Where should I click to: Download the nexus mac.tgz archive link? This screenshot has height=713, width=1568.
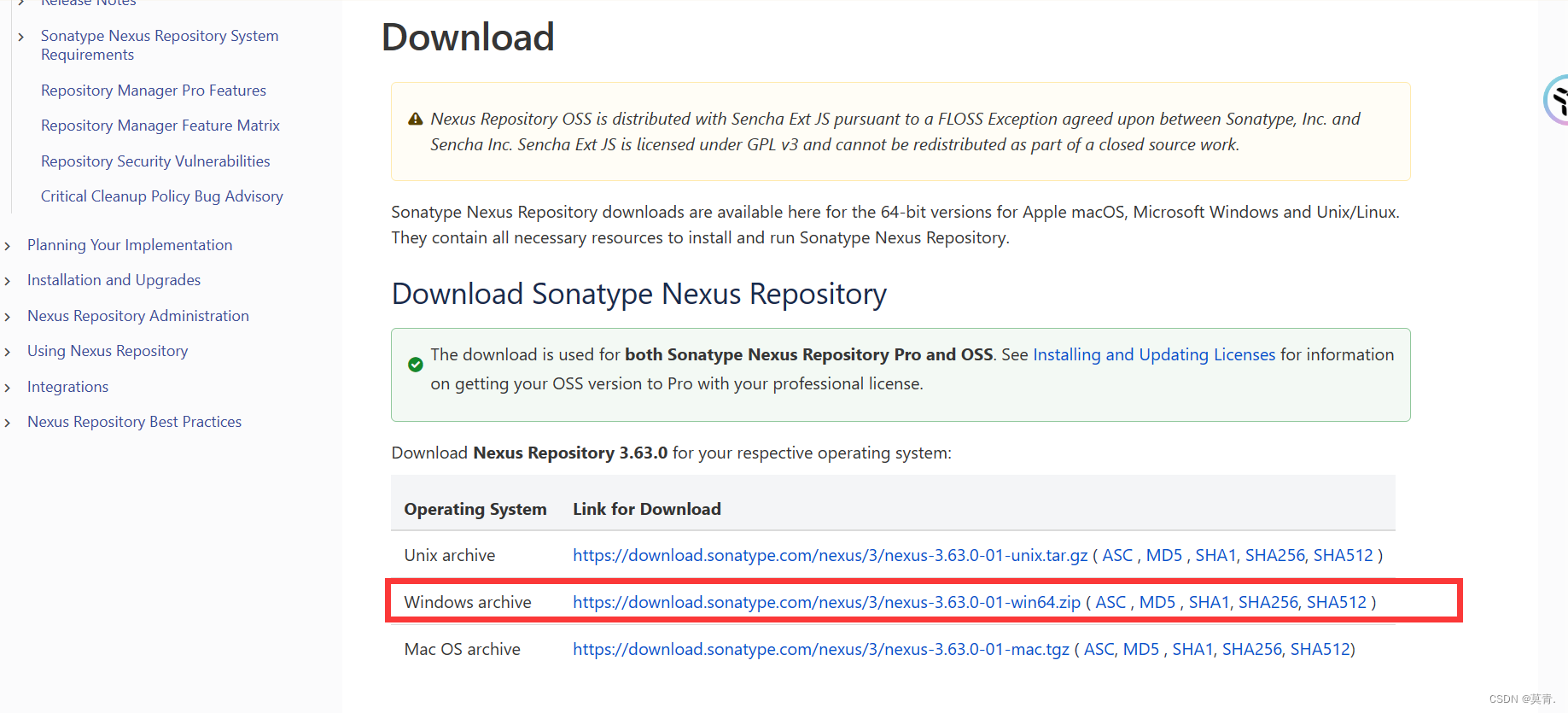(x=821, y=649)
